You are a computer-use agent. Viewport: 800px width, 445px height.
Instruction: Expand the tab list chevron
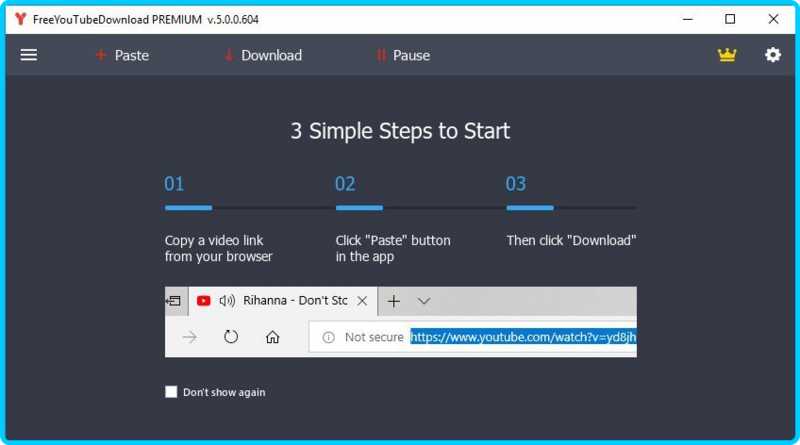423,301
